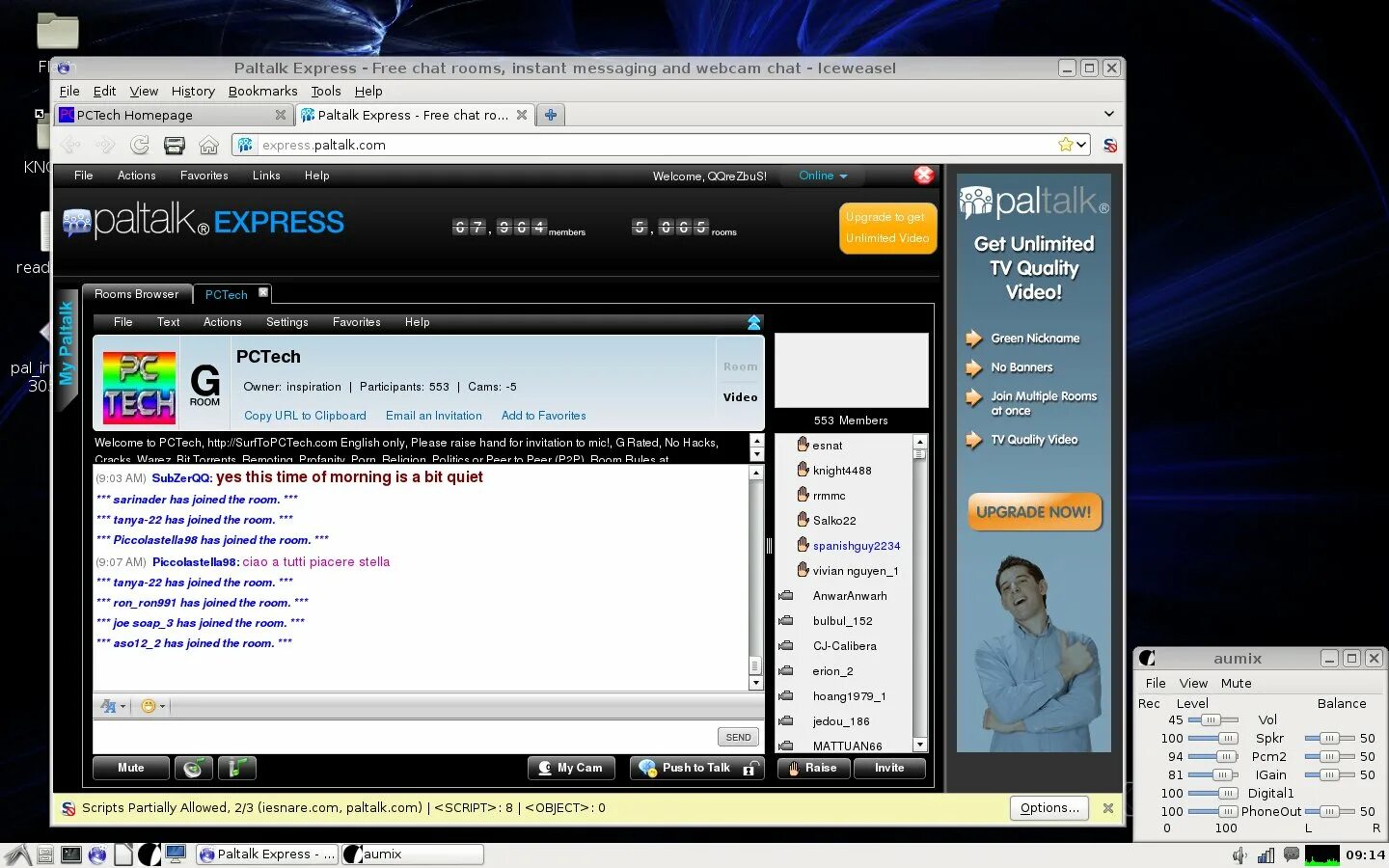Screen dimensions: 1389x868
Task: Click the CPU monitor graph in tray
Action: [x=1321, y=854]
